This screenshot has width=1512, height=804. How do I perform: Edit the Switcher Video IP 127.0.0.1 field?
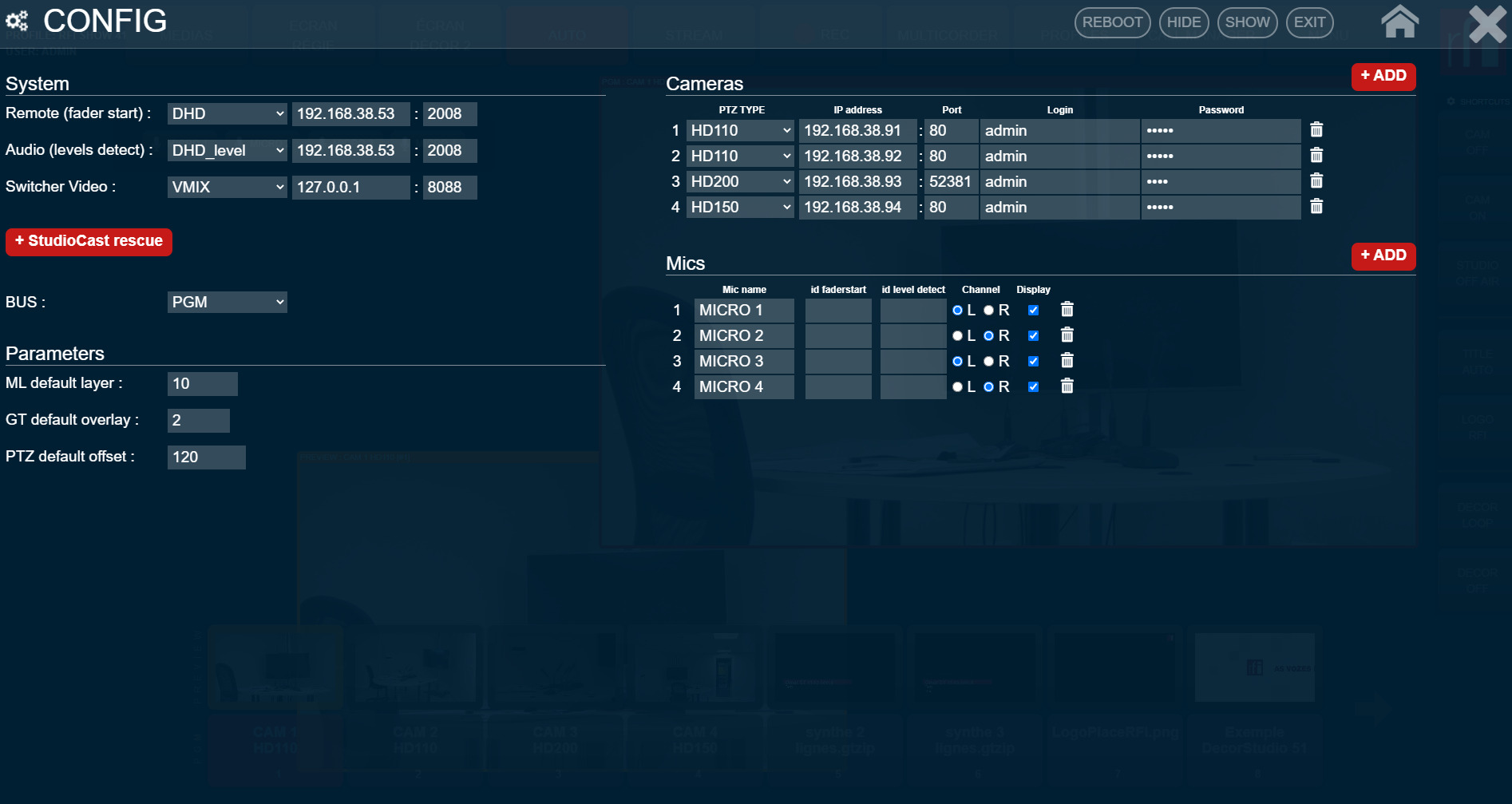pos(350,187)
